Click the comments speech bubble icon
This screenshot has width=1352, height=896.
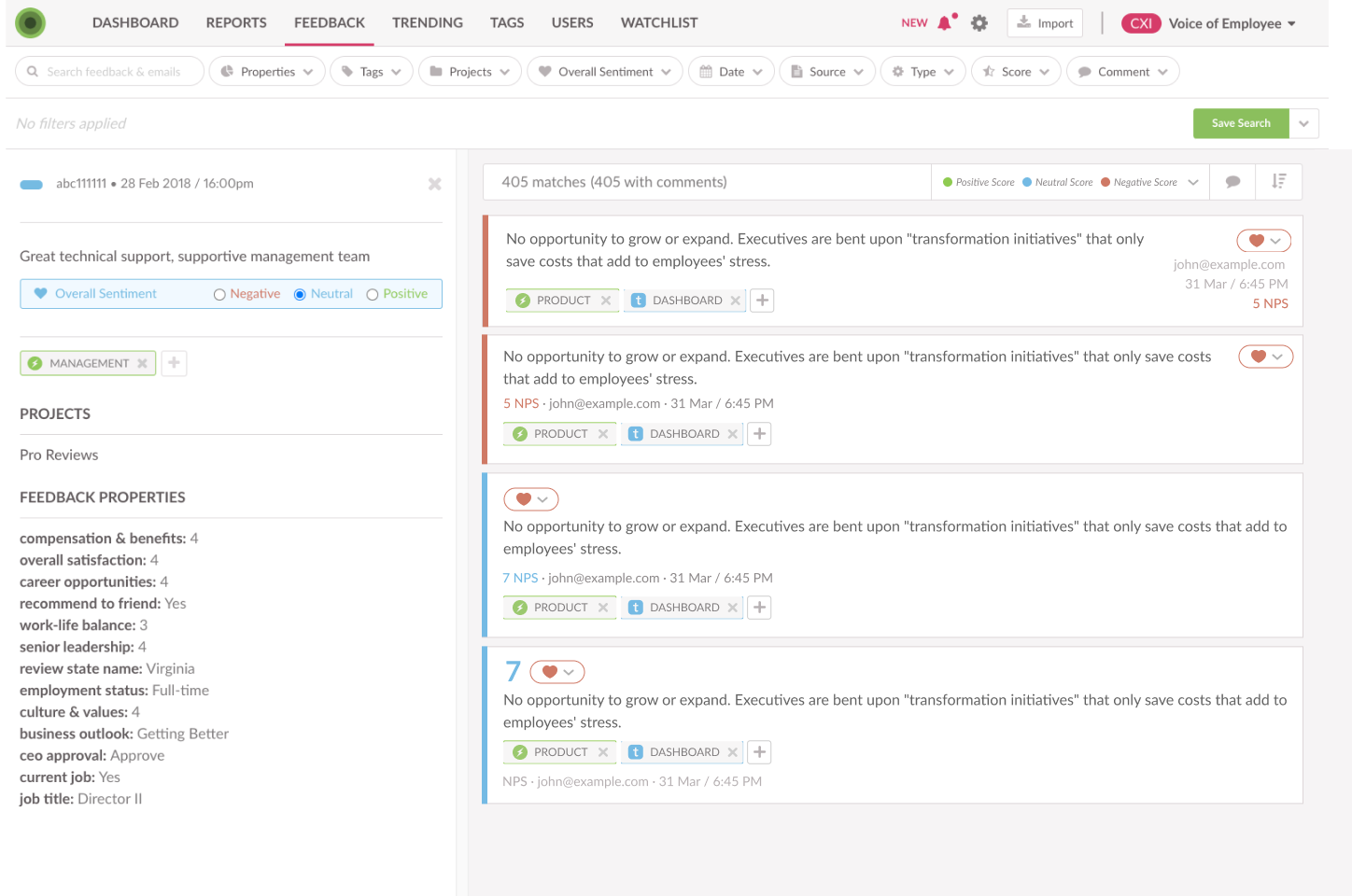pyautogui.click(x=1232, y=182)
